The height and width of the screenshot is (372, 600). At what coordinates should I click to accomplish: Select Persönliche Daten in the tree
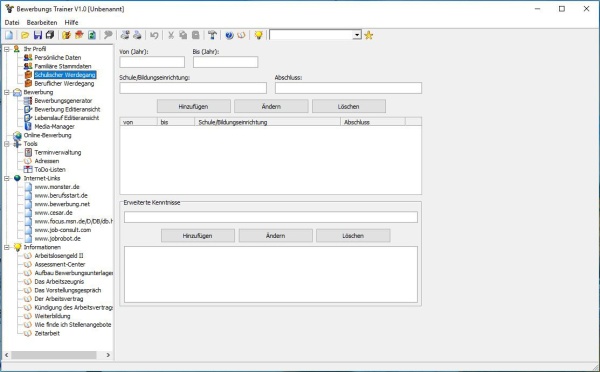(58, 57)
